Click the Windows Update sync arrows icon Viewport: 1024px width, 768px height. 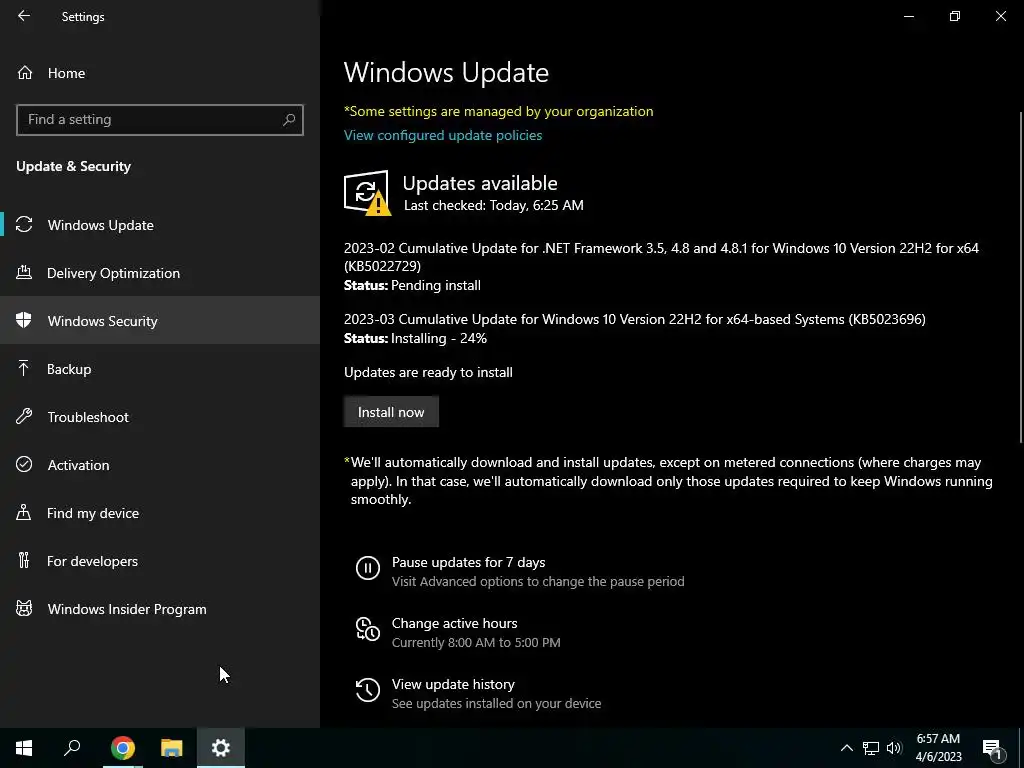[24, 225]
